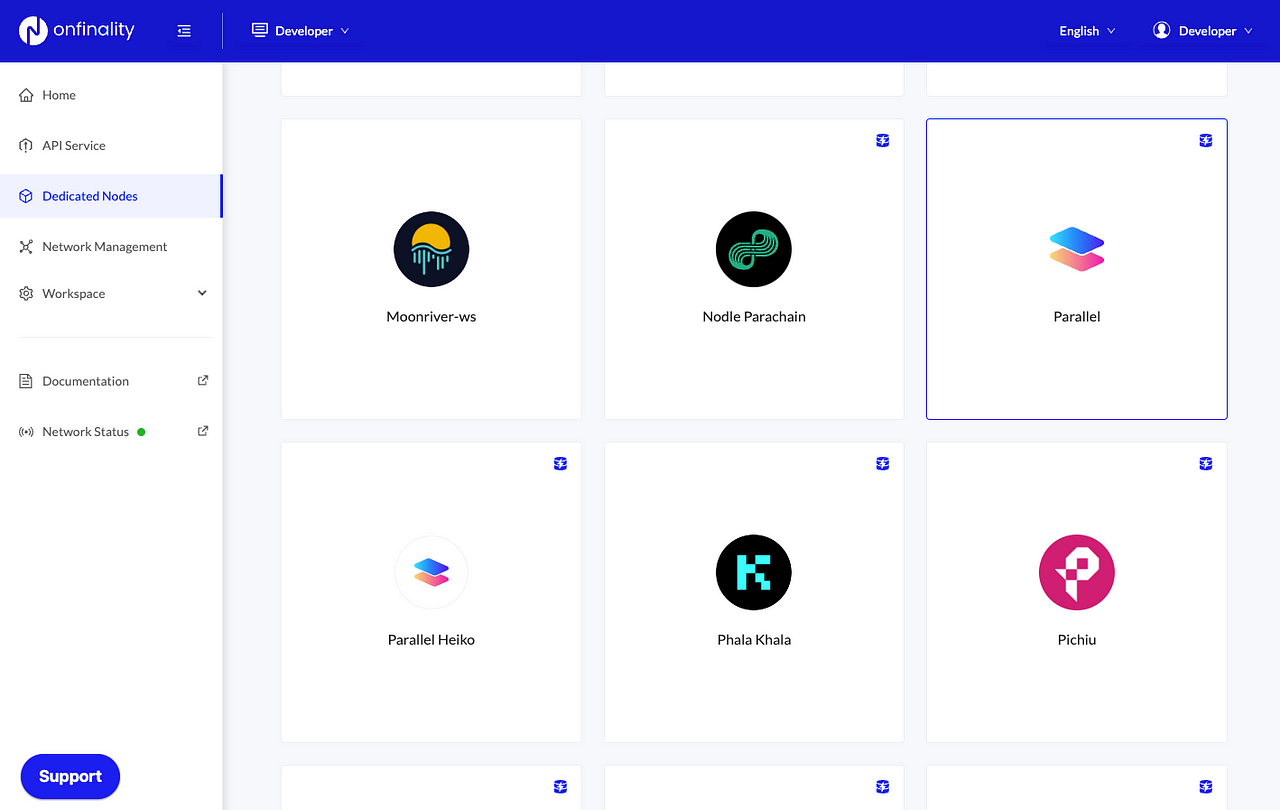Click the external link icon beside Network Status
1280x810 pixels.
point(203,431)
